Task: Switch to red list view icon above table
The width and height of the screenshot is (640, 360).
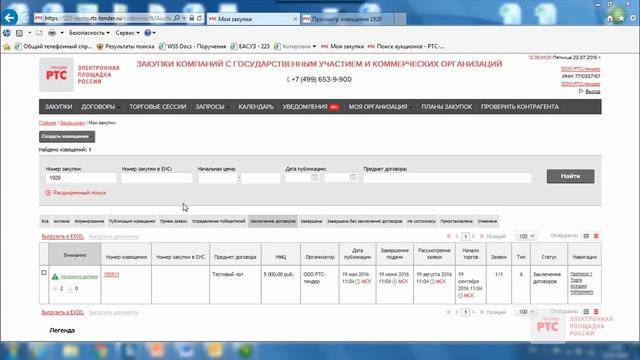Action: click(596, 236)
